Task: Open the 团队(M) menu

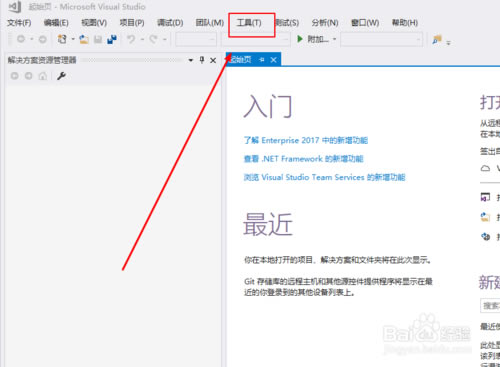Action: [209, 23]
